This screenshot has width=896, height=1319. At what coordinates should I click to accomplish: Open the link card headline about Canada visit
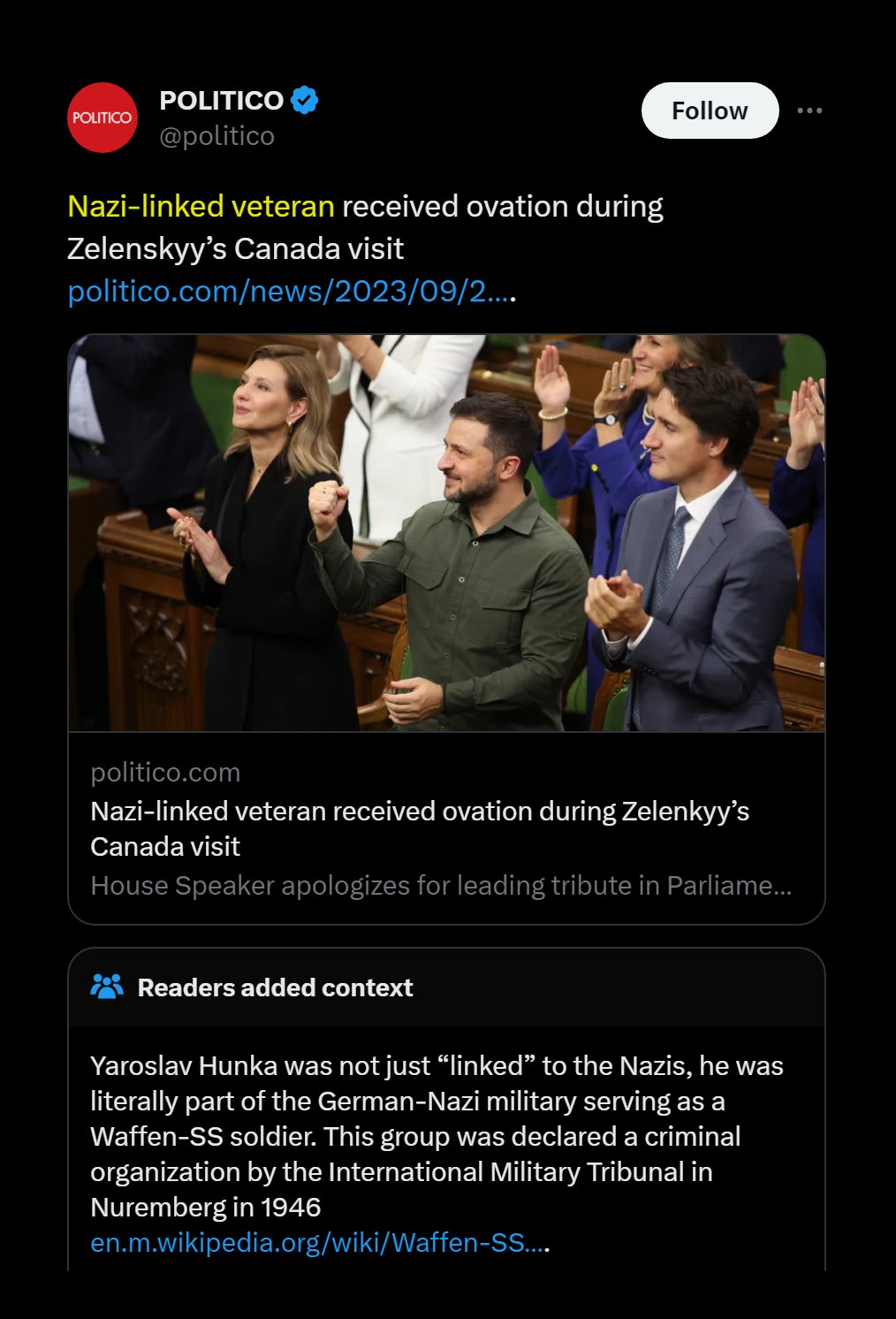tap(420, 828)
